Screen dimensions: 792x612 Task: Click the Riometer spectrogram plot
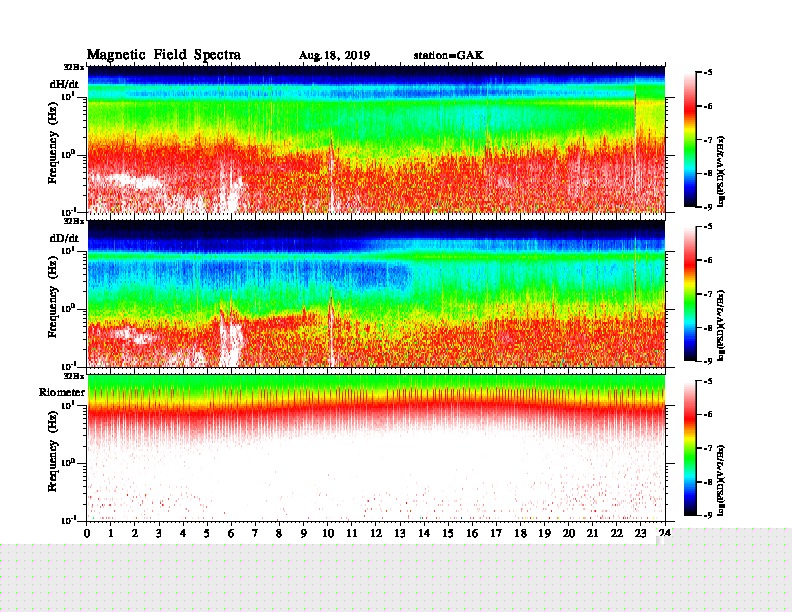click(376, 447)
